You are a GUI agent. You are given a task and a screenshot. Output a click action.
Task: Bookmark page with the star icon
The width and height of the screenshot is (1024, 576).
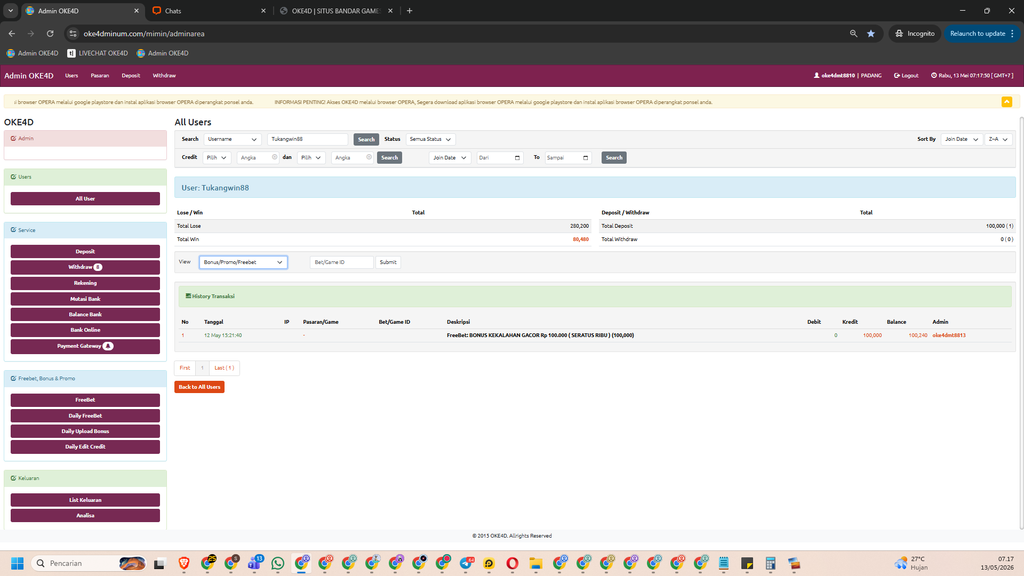point(871,33)
